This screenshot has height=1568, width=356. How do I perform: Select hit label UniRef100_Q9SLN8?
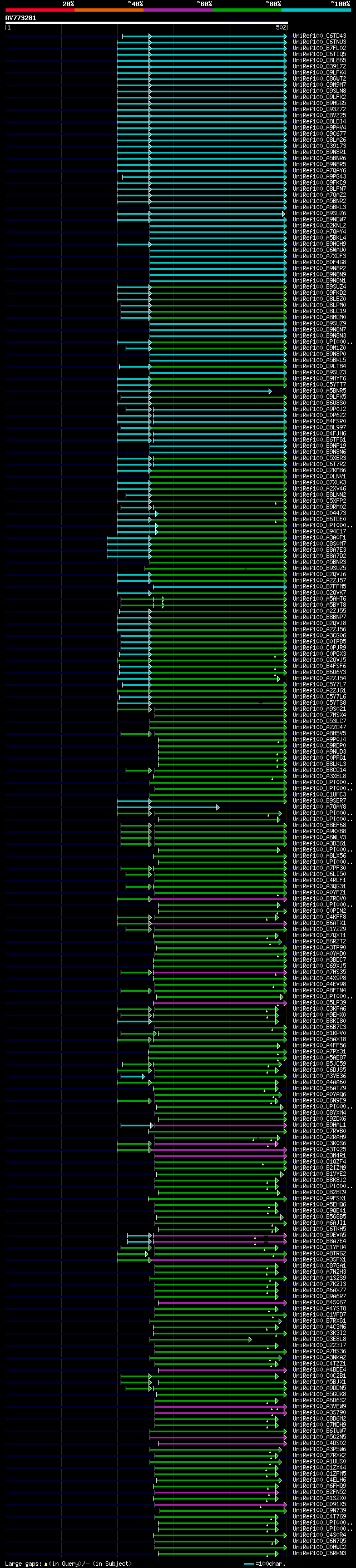pos(319,91)
